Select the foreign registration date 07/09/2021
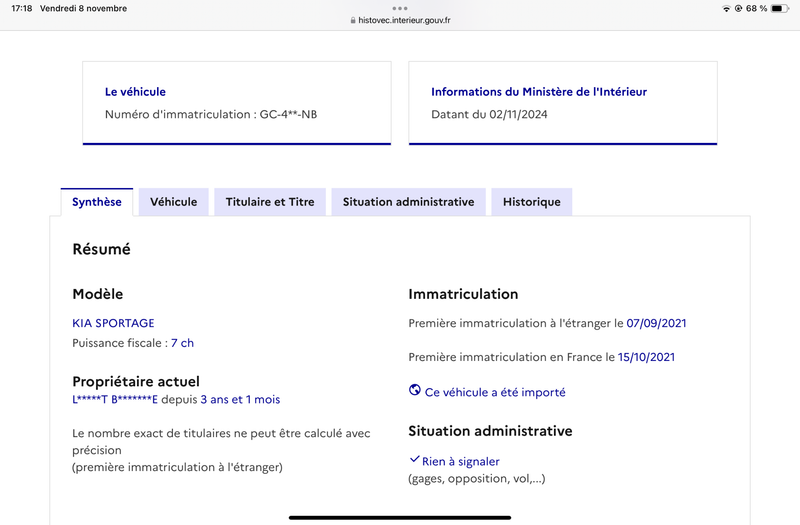Viewport: 800px width, 525px height. tap(656, 323)
